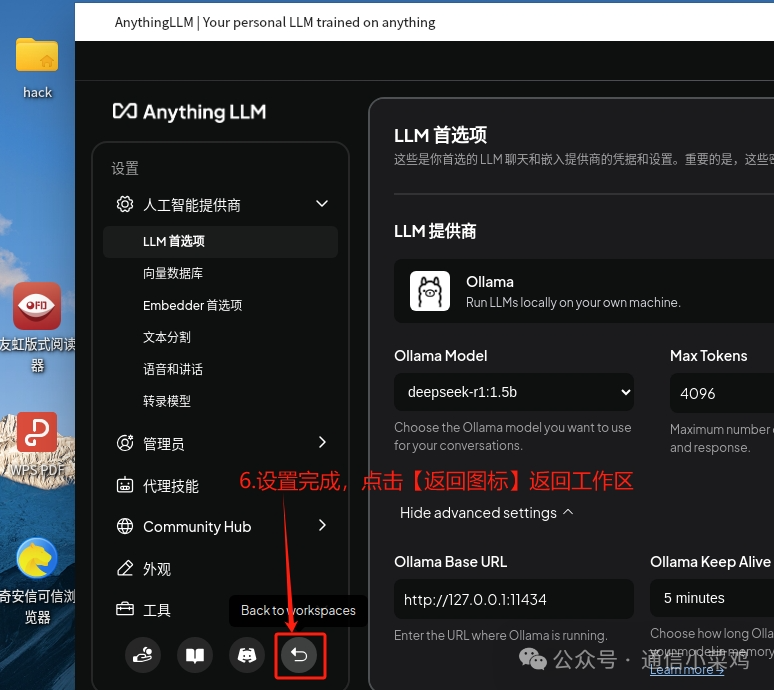Image resolution: width=774 pixels, height=690 pixels.
Task: Click the toolbox icon beside 工具
Action: pyautogui.click(x=125, y=609)
